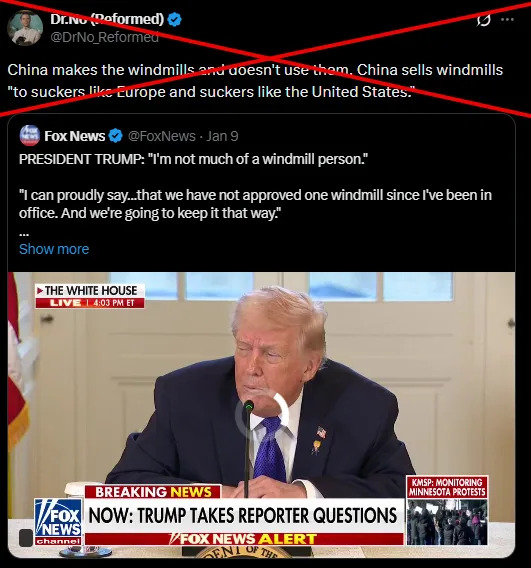Open the three-dot More options menu

click(507, 20)
